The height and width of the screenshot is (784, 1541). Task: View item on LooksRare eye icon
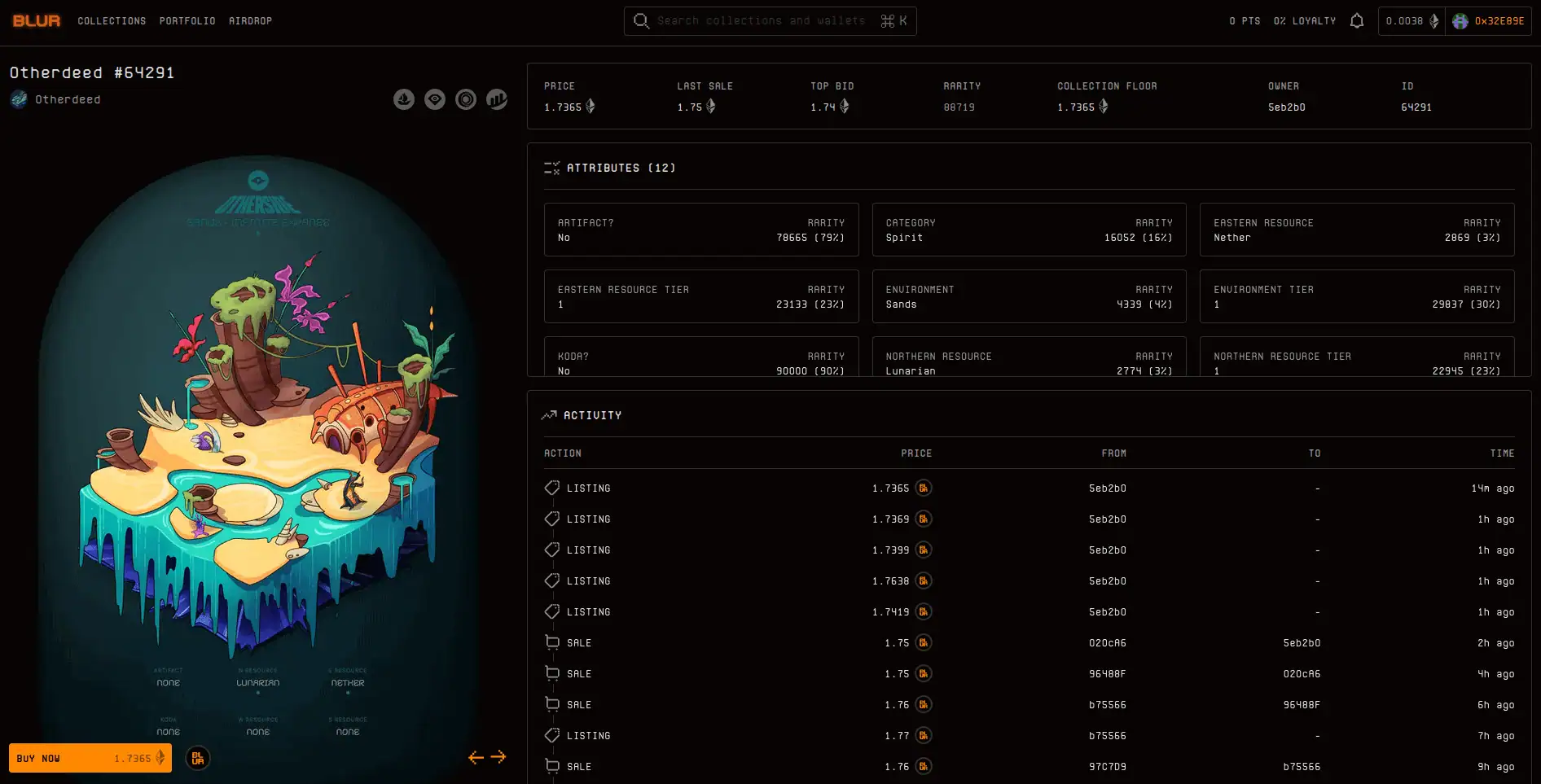[x=435, y=99]
